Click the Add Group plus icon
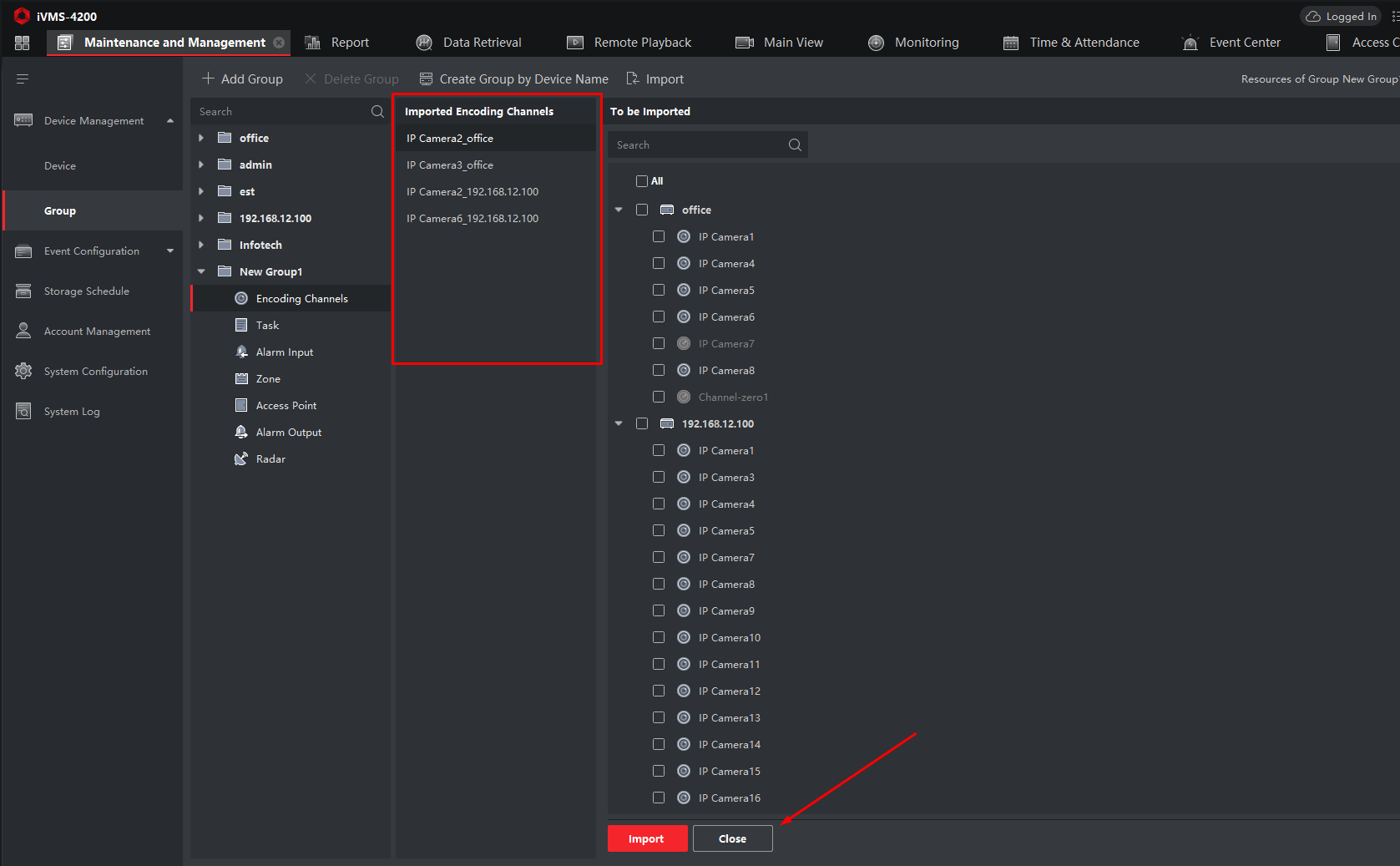This screenshot has height=866, width=1400. (208, 78)
